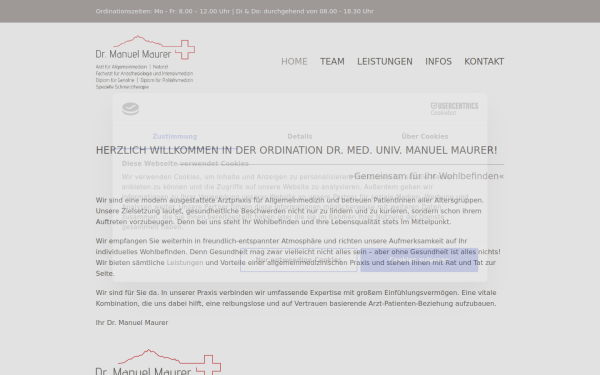Switch to the Details tab
Screen dimensions: 600x375
[300, 137]
